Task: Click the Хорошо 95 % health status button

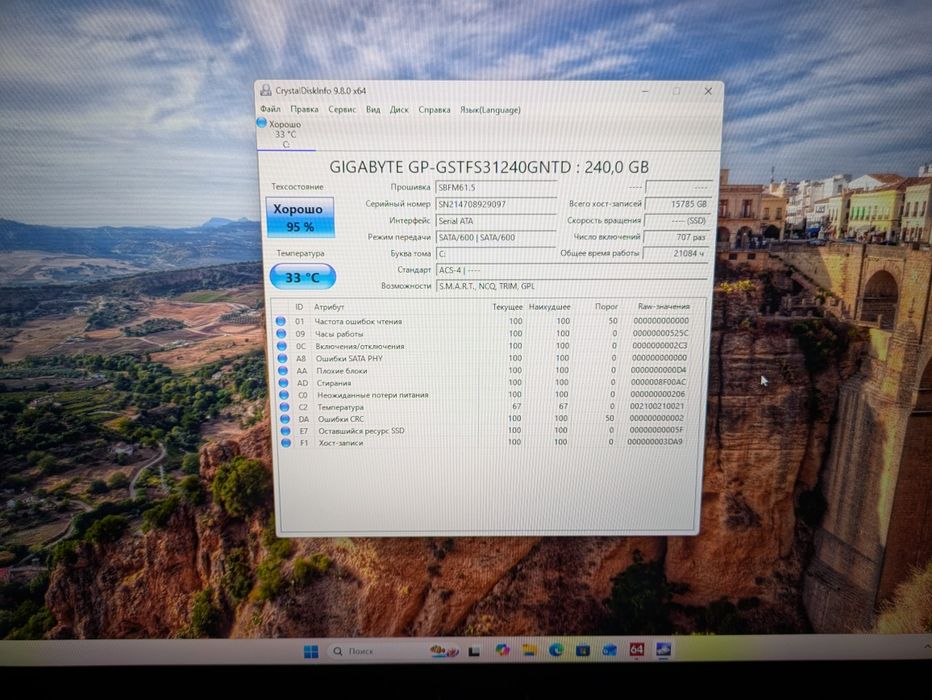Action: [300, 217]
